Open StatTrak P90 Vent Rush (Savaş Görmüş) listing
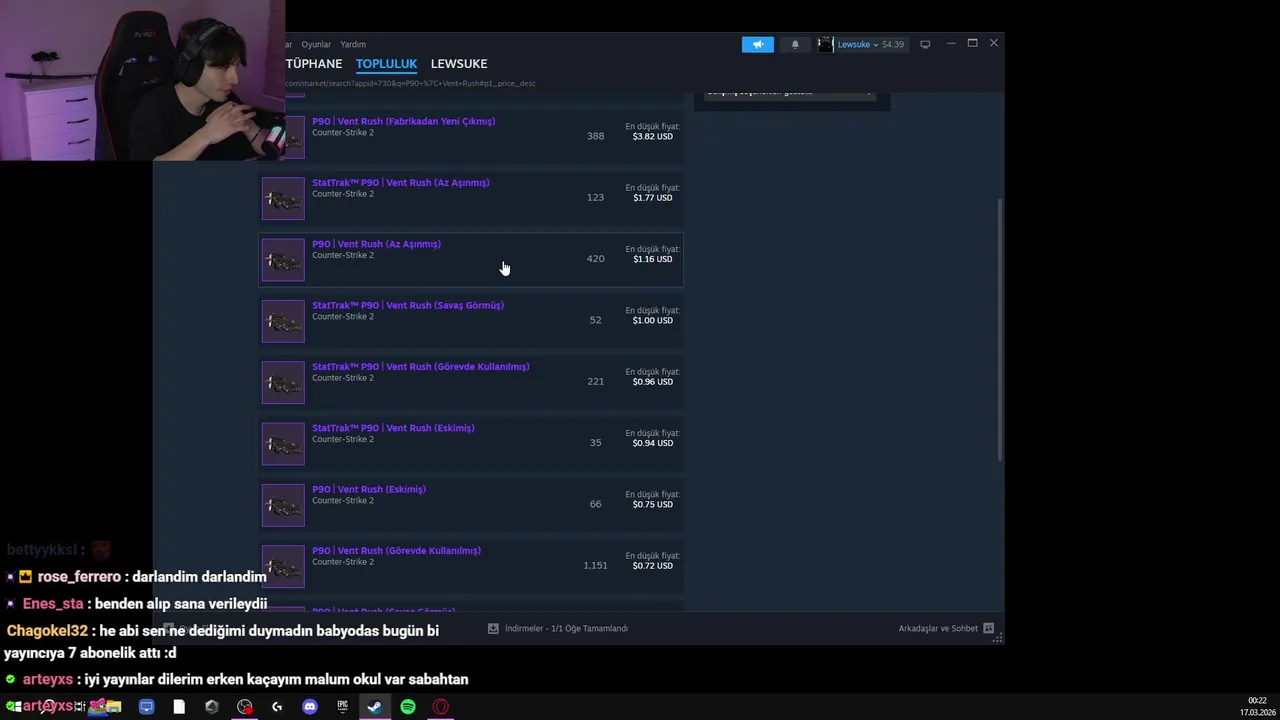1280x720 pixels. tap(471, 320)
